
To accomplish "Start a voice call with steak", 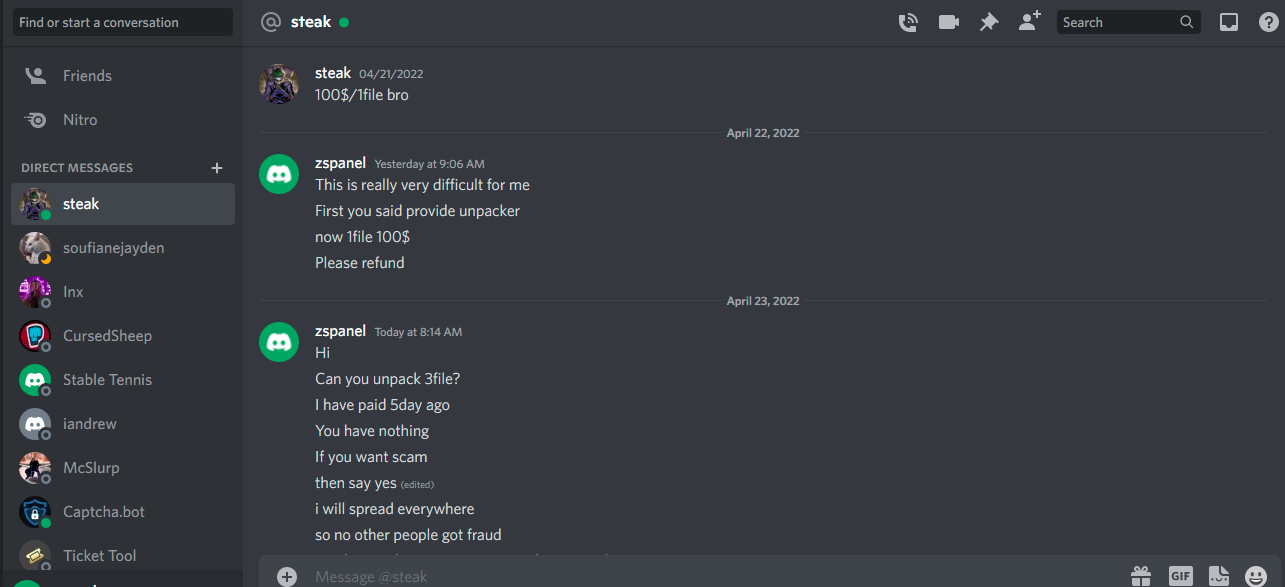I will point(908,22).
